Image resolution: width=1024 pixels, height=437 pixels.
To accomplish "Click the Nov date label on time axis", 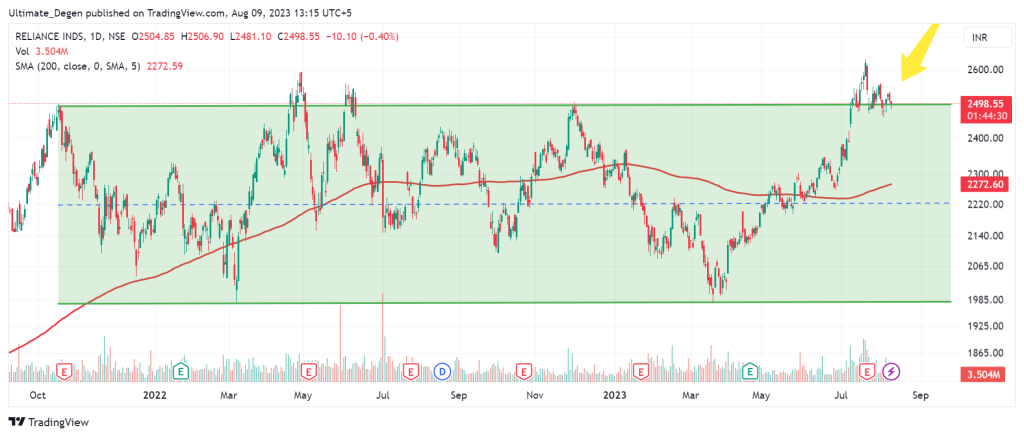I will (x=536, y=395).
